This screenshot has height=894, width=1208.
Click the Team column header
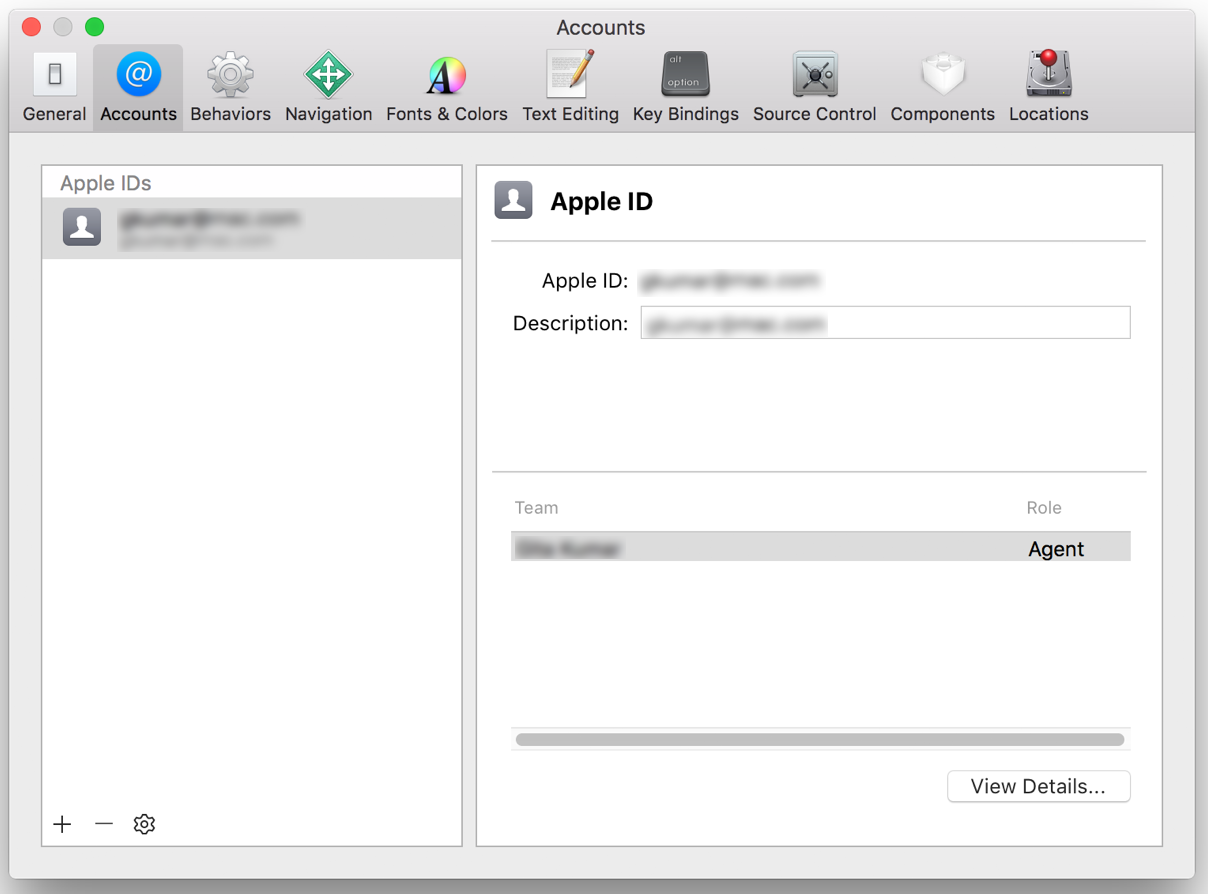point(536,508)
